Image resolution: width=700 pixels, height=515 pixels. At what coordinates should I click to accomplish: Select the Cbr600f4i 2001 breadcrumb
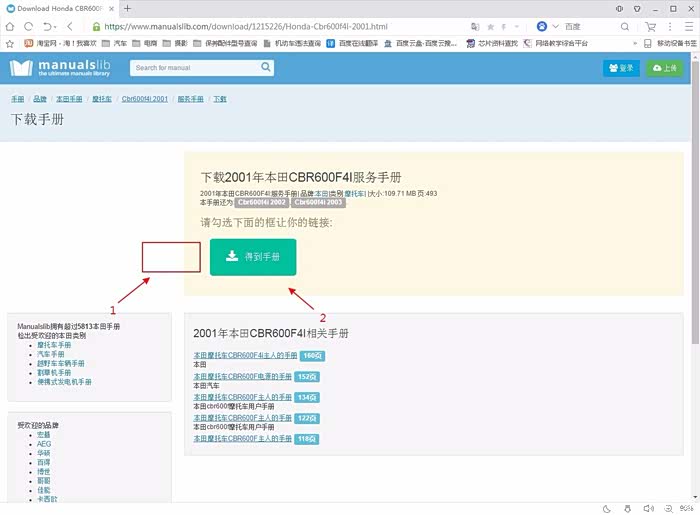click(x=144, y=99)
